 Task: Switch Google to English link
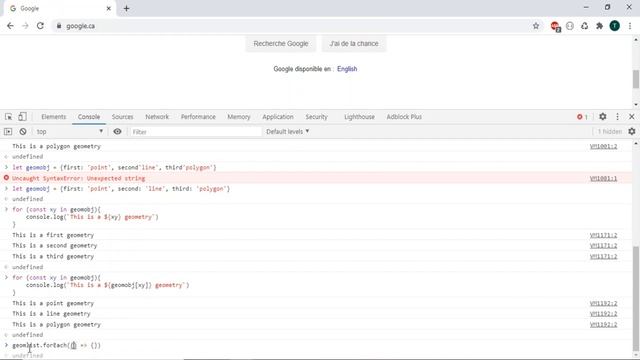tap(347, 69)
